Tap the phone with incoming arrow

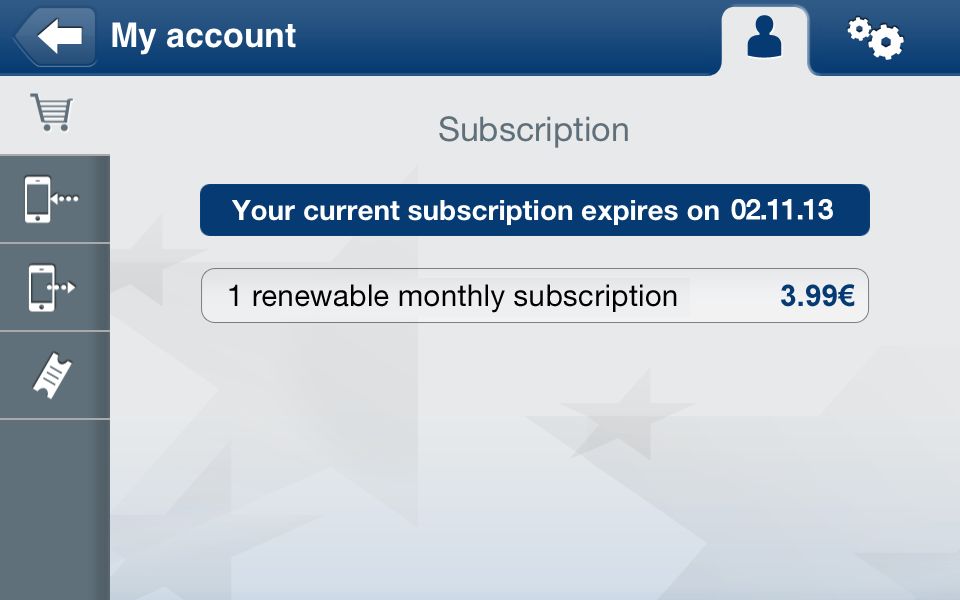(51, 199)
